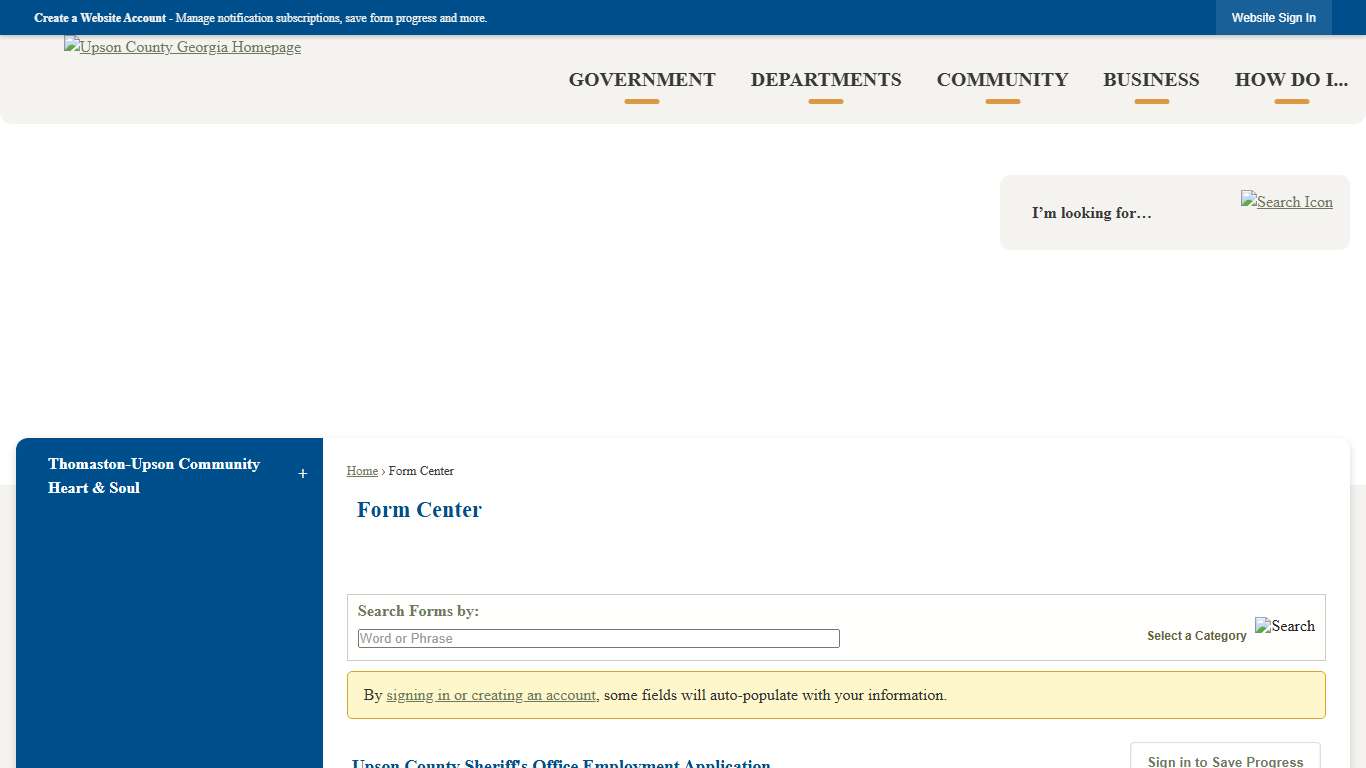
Task: Click the Word or Phrase search field
Action: tap(598, 638)
